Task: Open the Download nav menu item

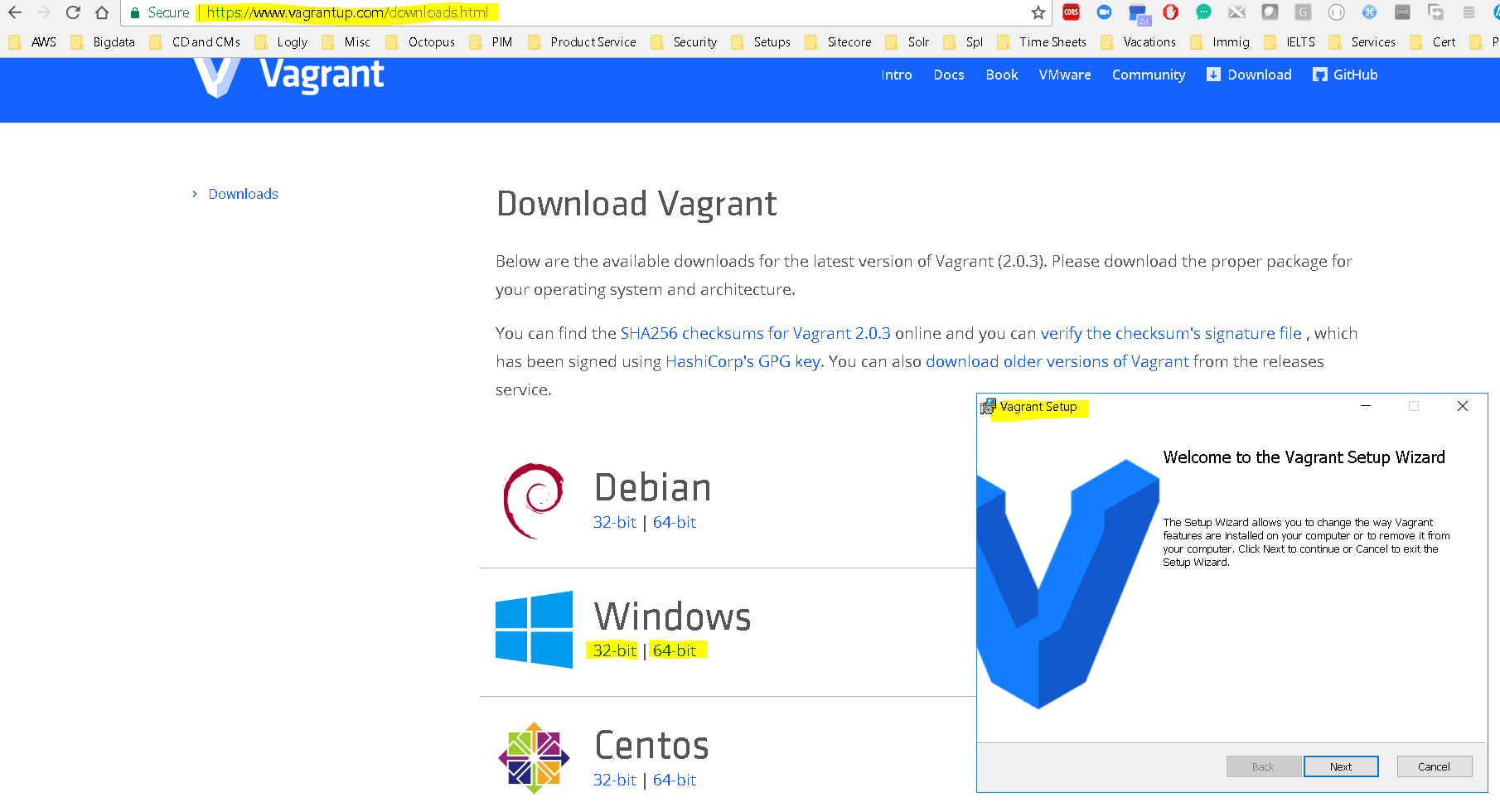Action: (x=1250, y=75)
